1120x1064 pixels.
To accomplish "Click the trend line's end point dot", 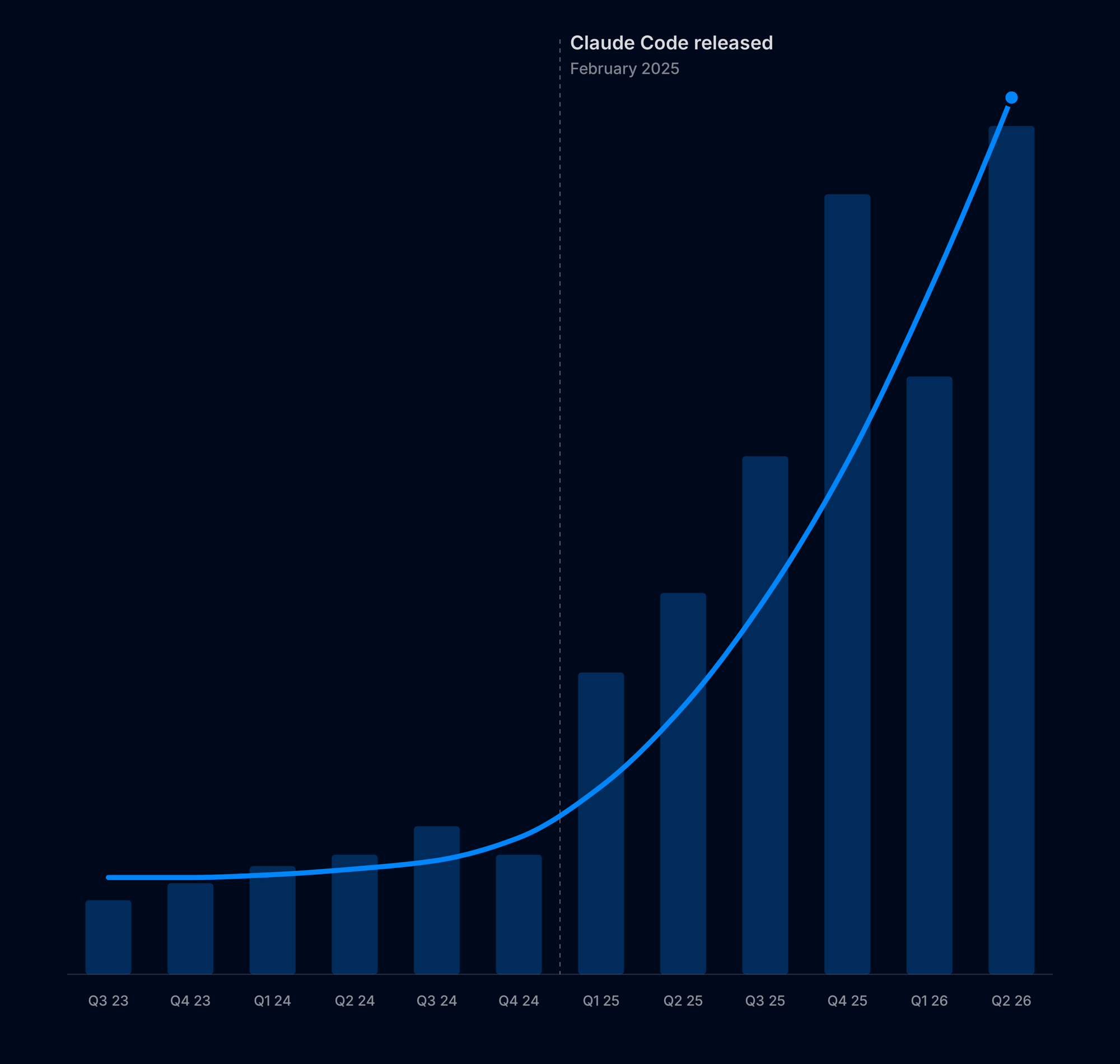I will 1012,97.
